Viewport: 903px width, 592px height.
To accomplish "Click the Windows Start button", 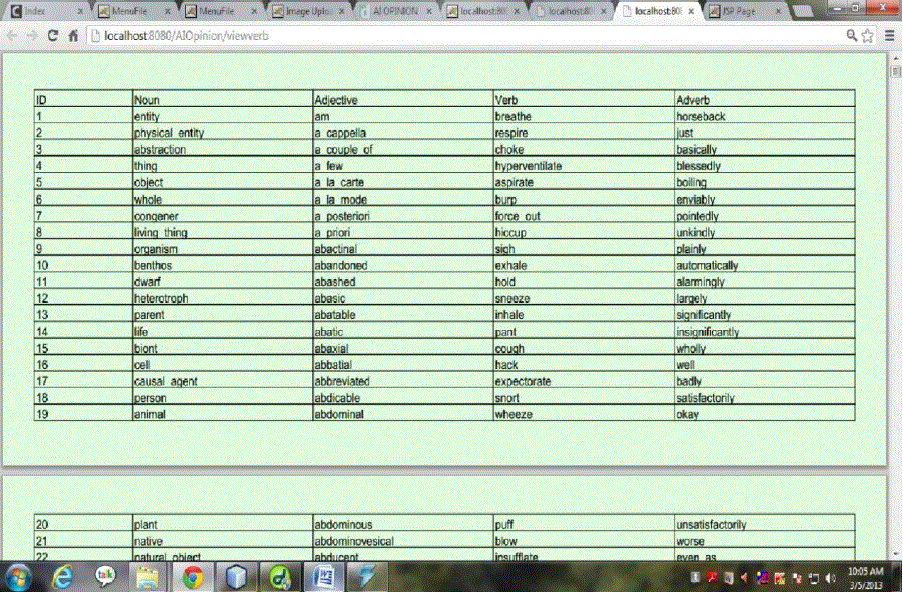I will (x=19, y=576).
